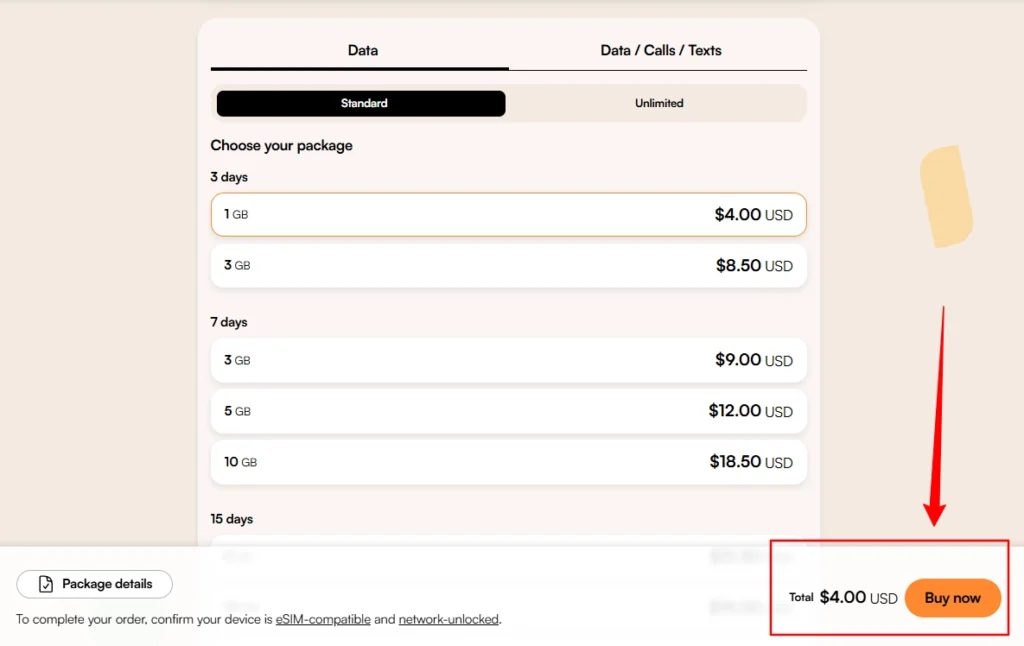Select the 1 GB $4.00 package
This screenshot has height=646, width=1024.
point(508,214)
